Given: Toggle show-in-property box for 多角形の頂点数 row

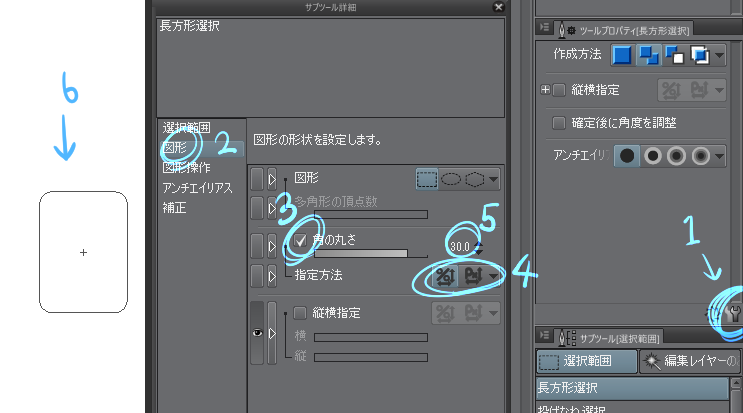Looking at the screenshot, I should point(257,208).
